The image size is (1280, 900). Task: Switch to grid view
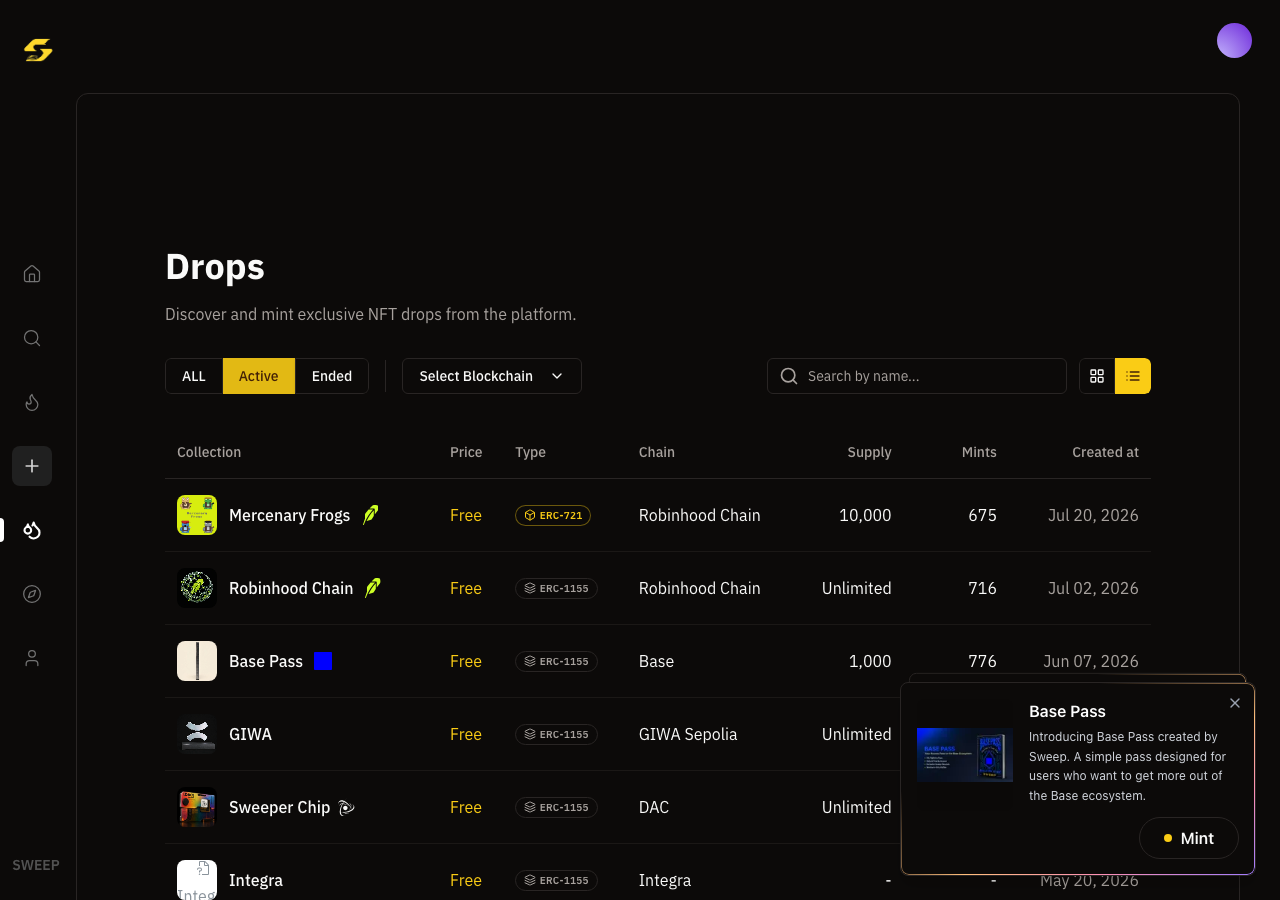click(1097, 376)
